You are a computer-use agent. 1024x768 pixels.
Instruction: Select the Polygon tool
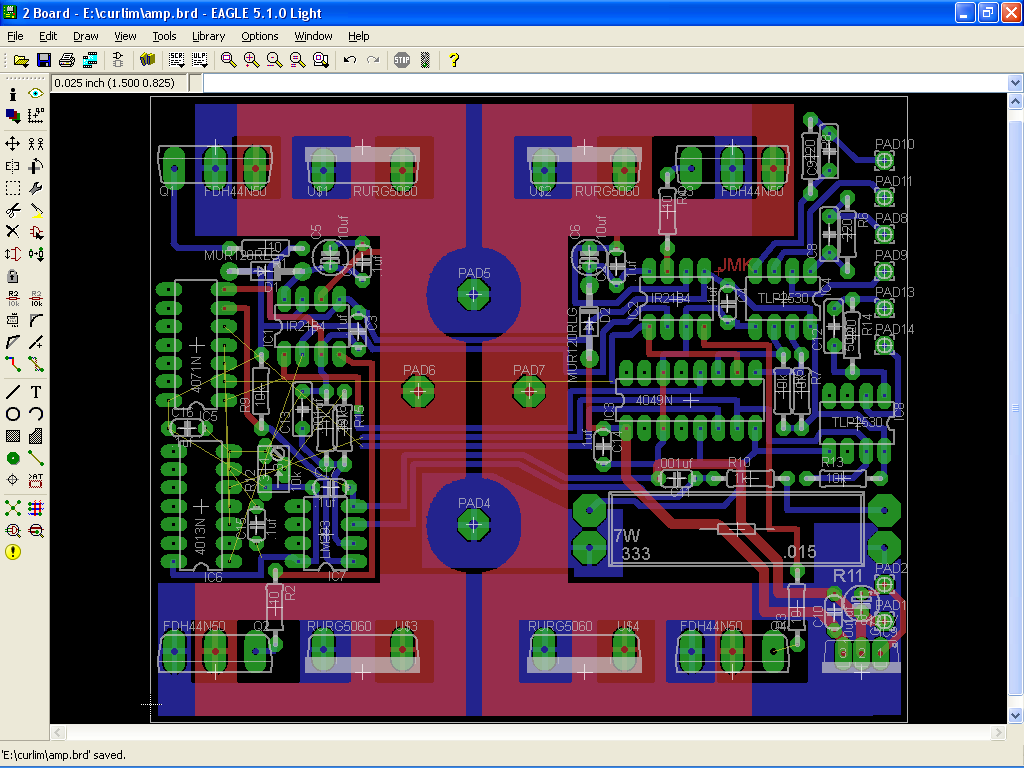coord(36,436)
